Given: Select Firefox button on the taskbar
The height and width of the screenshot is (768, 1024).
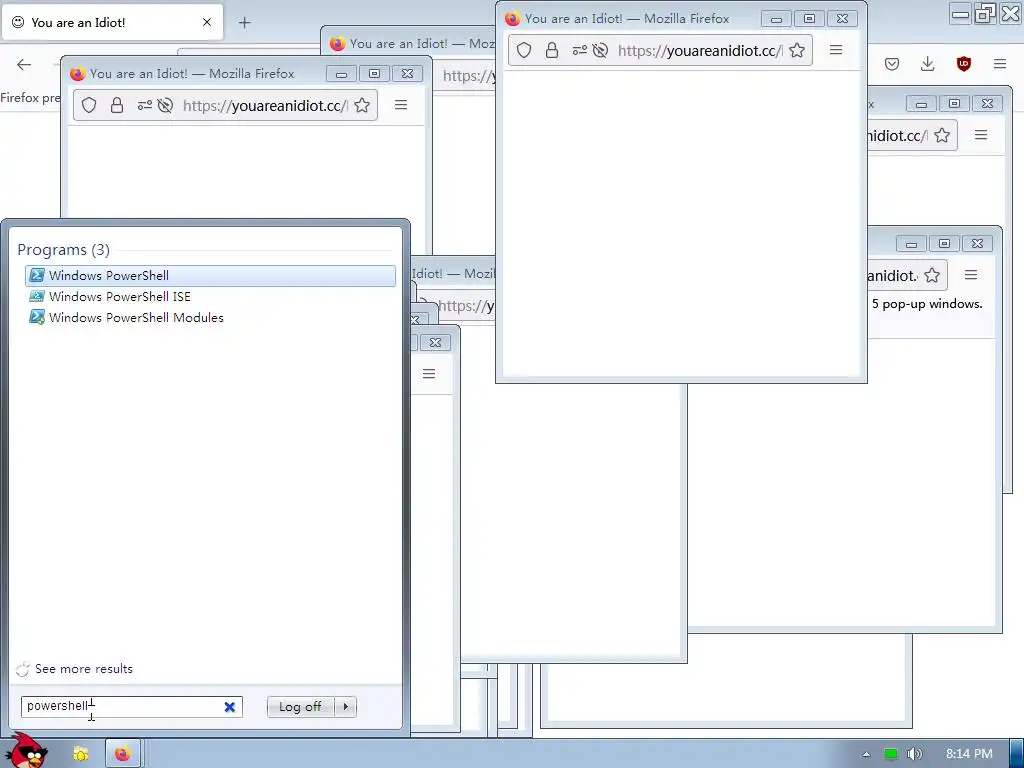Looking at the screenshot, I should 123,754.
